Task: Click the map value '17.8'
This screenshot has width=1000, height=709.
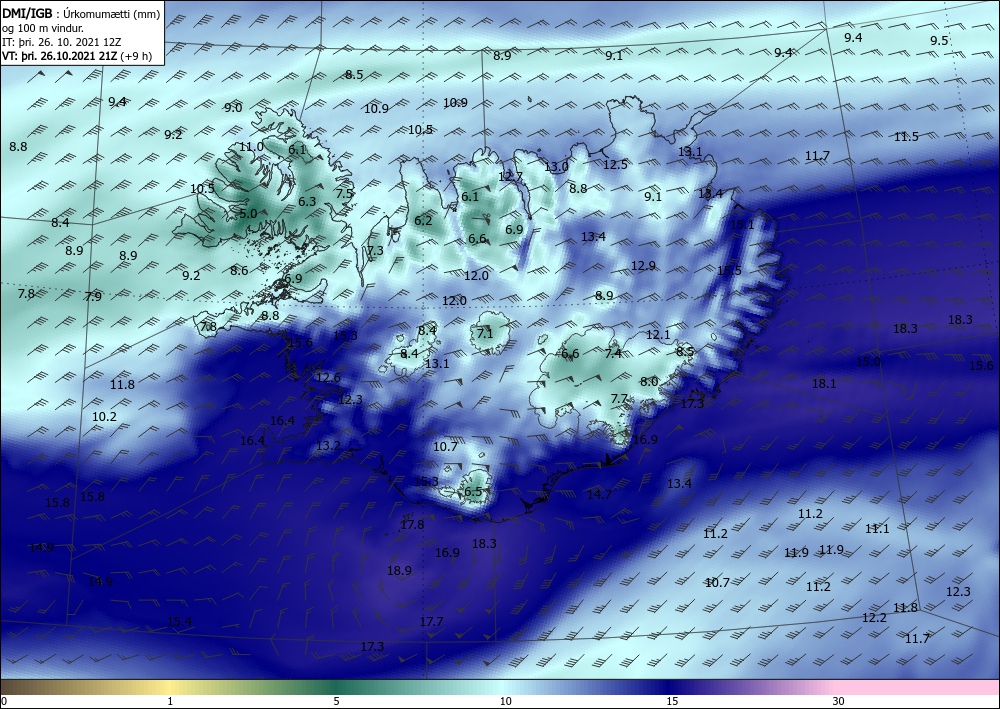Action: 412,525
